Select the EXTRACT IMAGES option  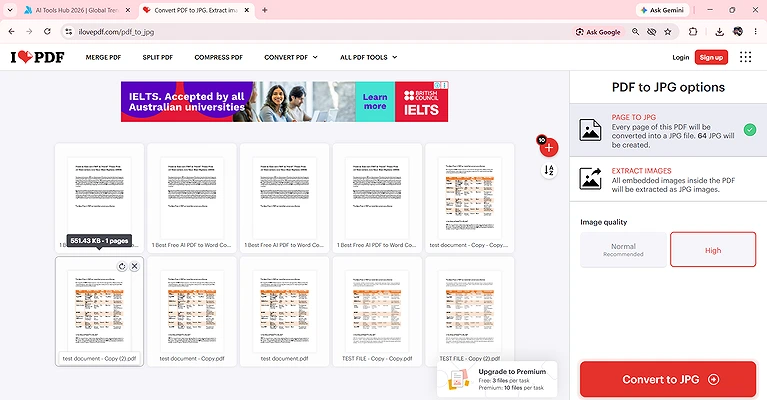point(668,179)
